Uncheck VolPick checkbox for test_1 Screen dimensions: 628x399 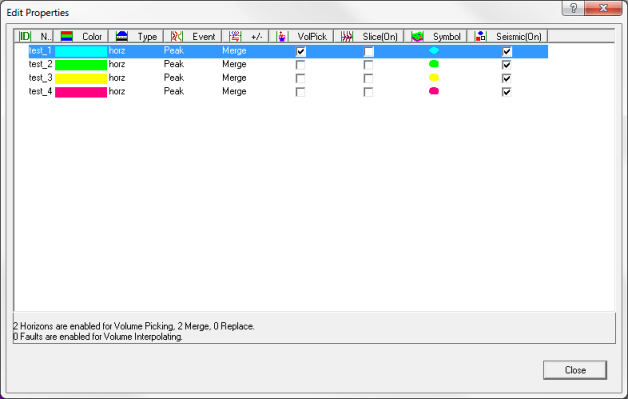[x=300, y=51]
